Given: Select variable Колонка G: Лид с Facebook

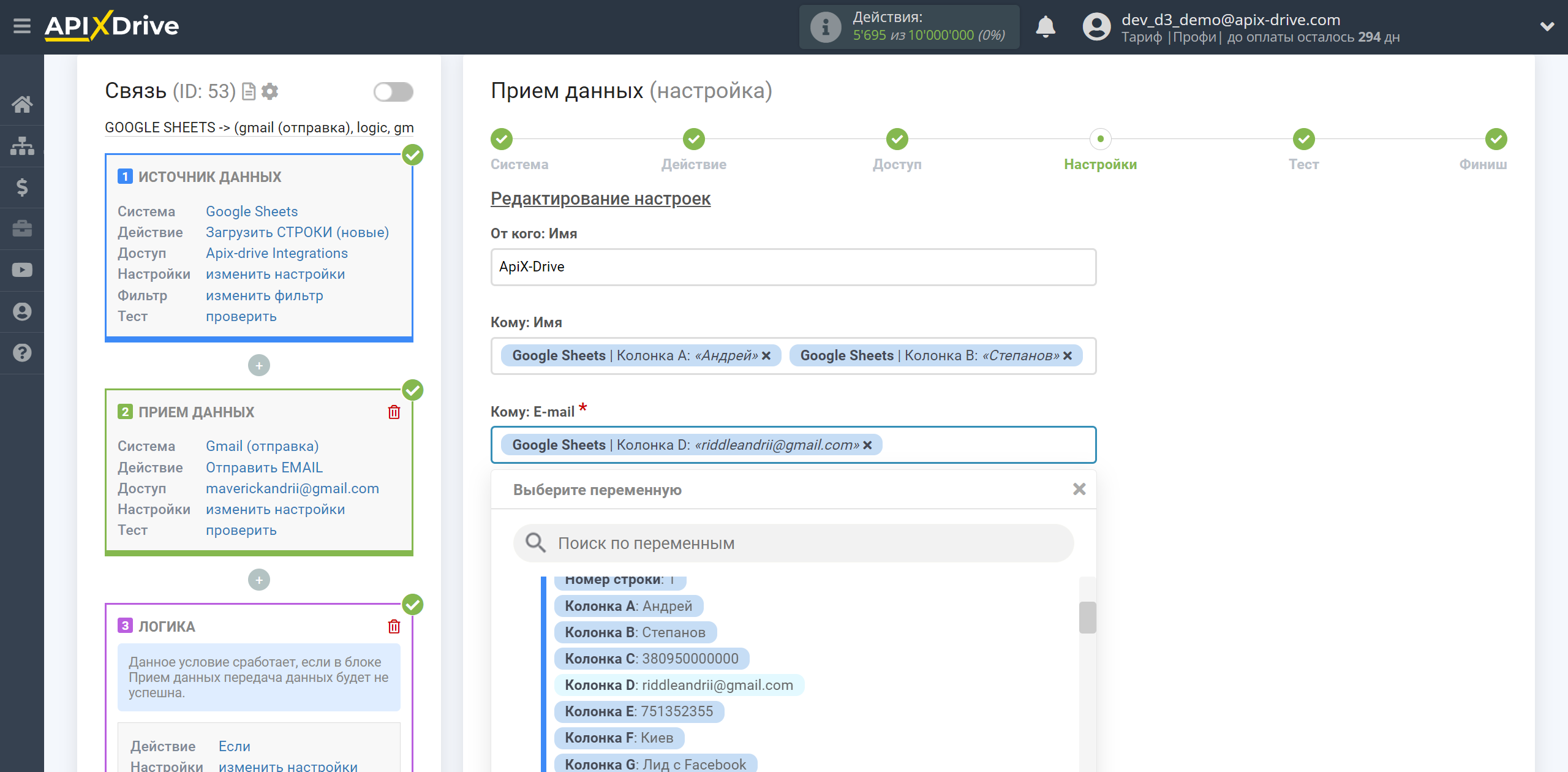Looking at the screenshot, I should point(655,764).
